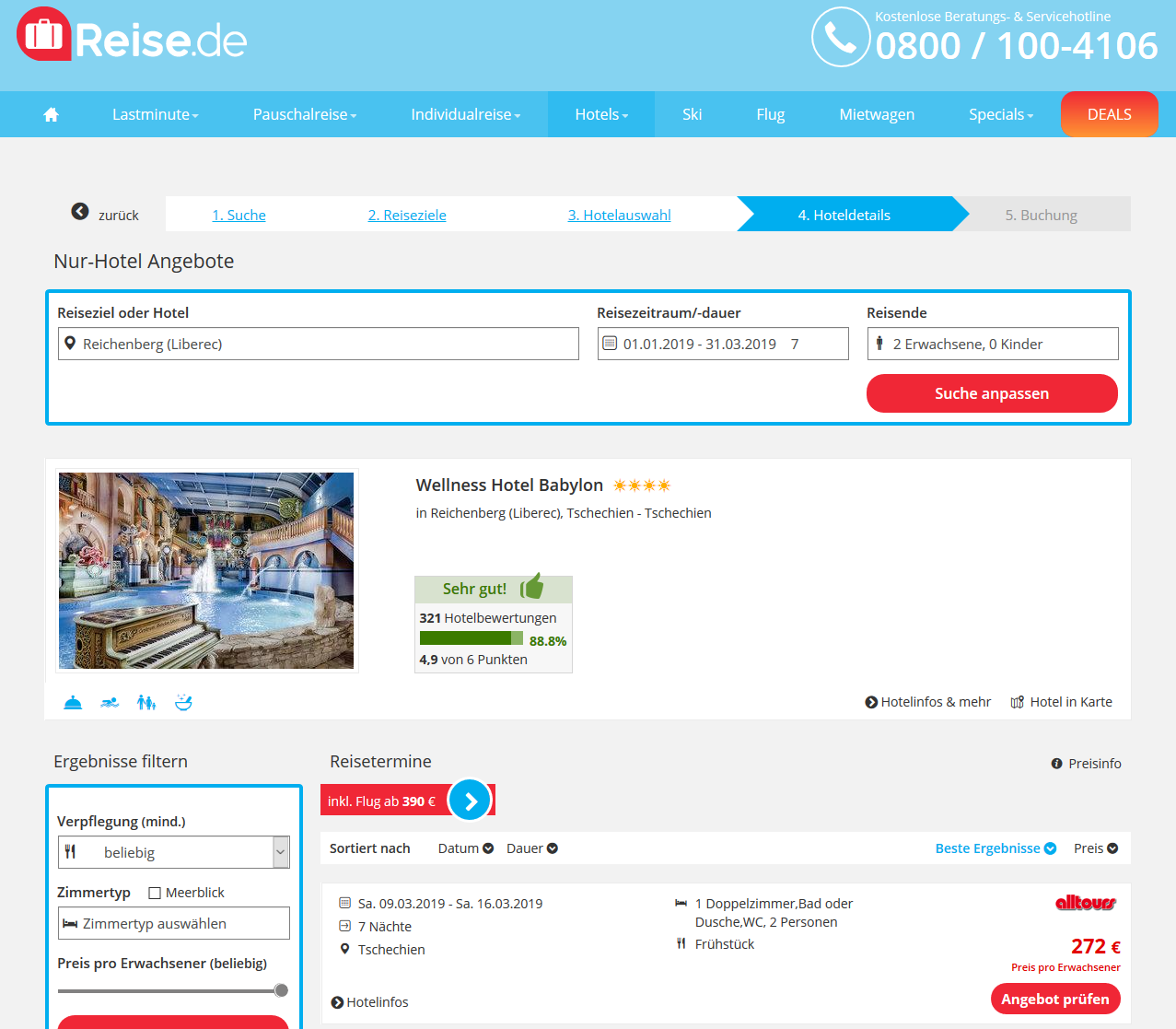The height and width of the screenshot is (1029, 1176).
Task: Click the Reisende travelers field
Action: [x=993, y=344]
